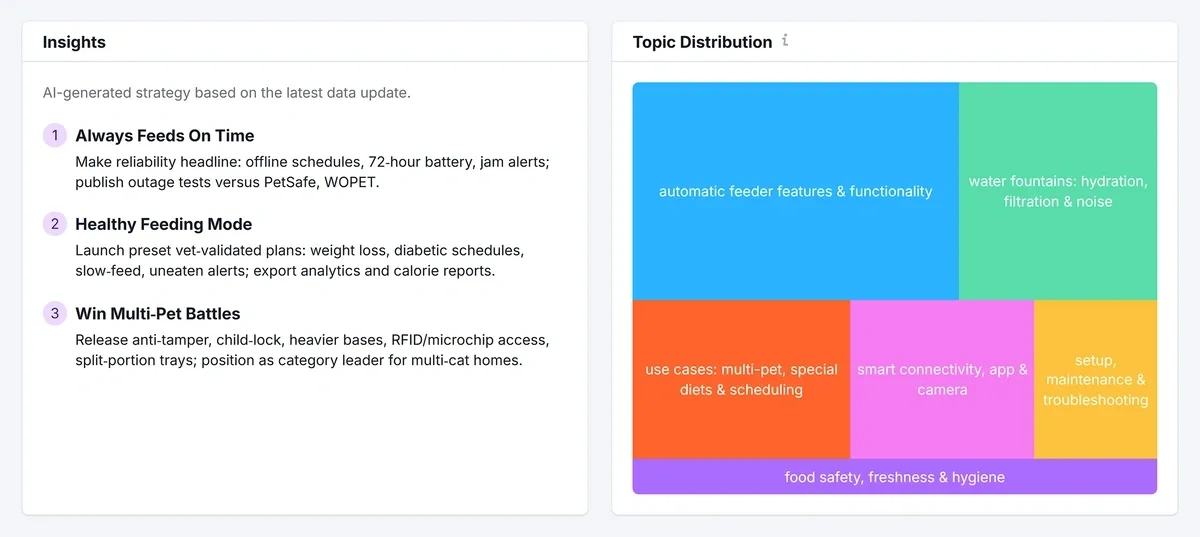Select the yellow setup and maintenance tile

pos(1095,379)
